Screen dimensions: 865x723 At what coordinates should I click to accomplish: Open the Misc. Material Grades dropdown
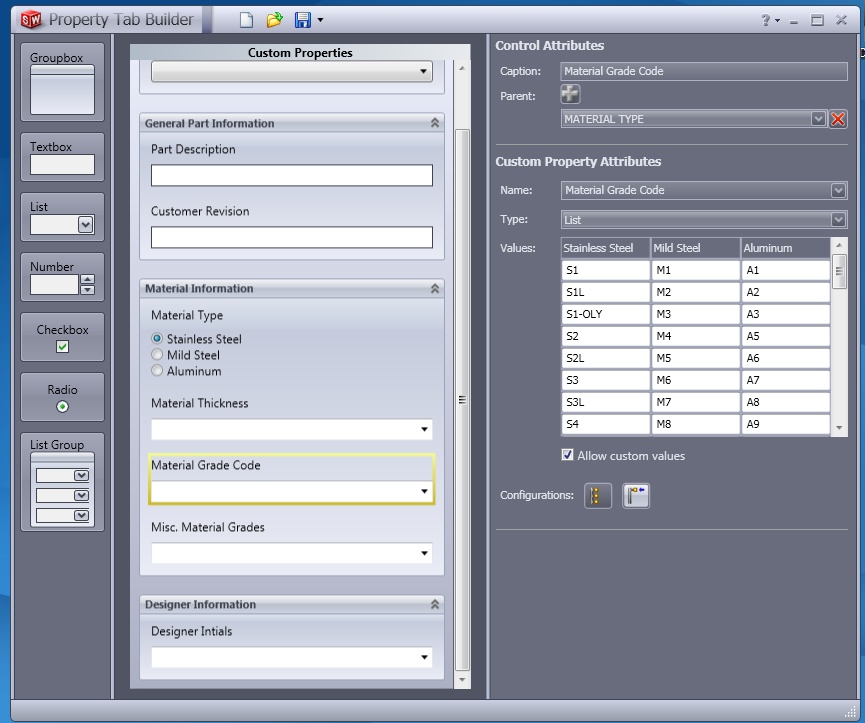(424, 553)
